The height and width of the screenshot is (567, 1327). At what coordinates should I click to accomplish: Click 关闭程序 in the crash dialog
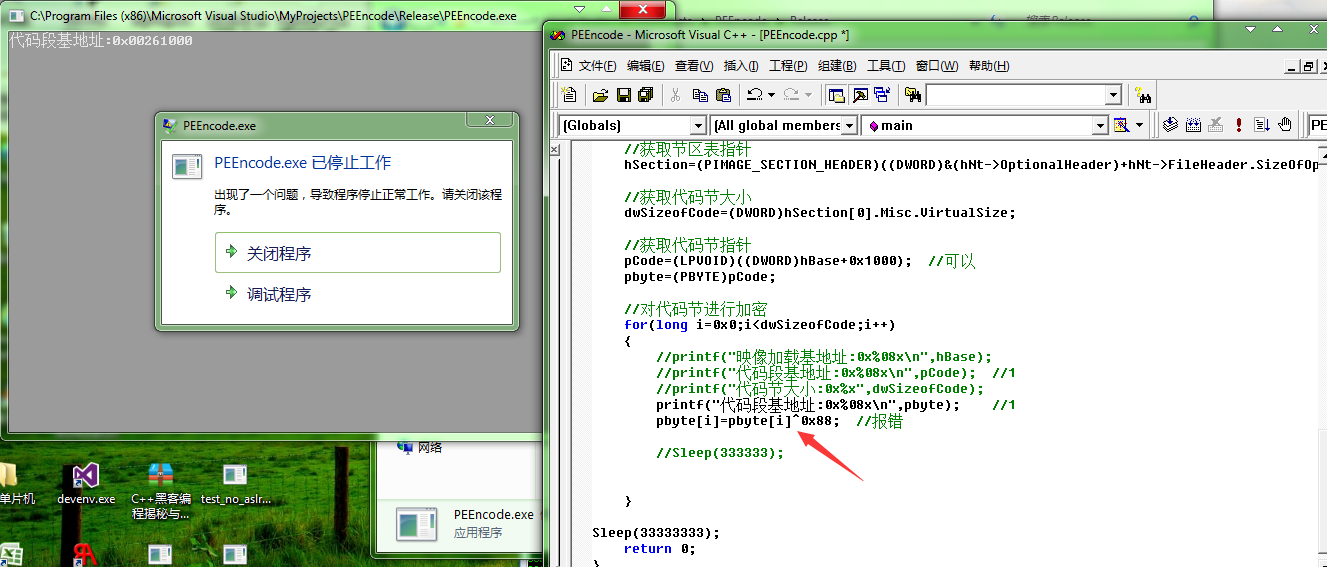(x=358, y=253)
